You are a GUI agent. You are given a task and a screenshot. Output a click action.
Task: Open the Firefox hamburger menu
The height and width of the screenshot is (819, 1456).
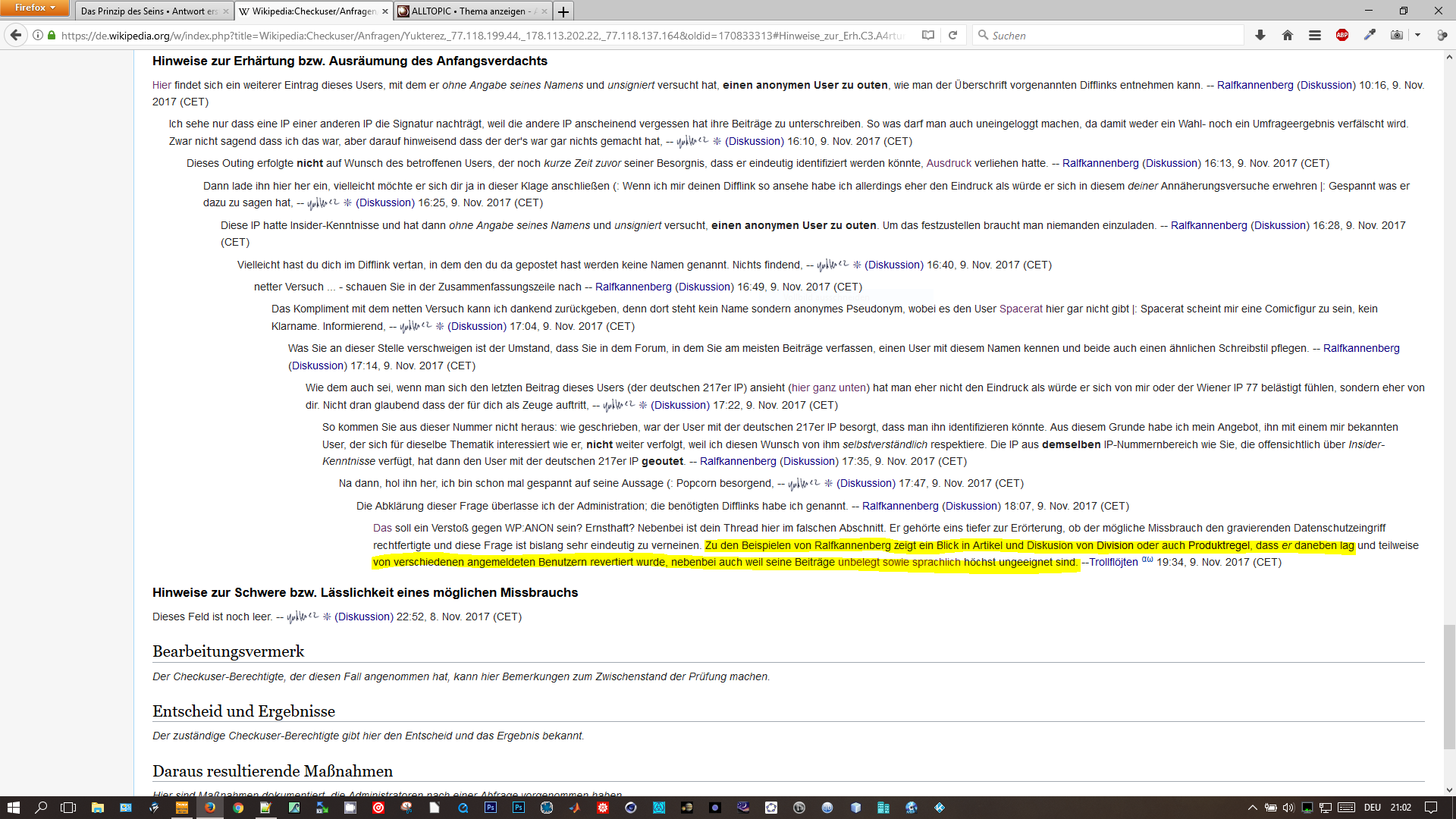click(x=1315, y=35)
